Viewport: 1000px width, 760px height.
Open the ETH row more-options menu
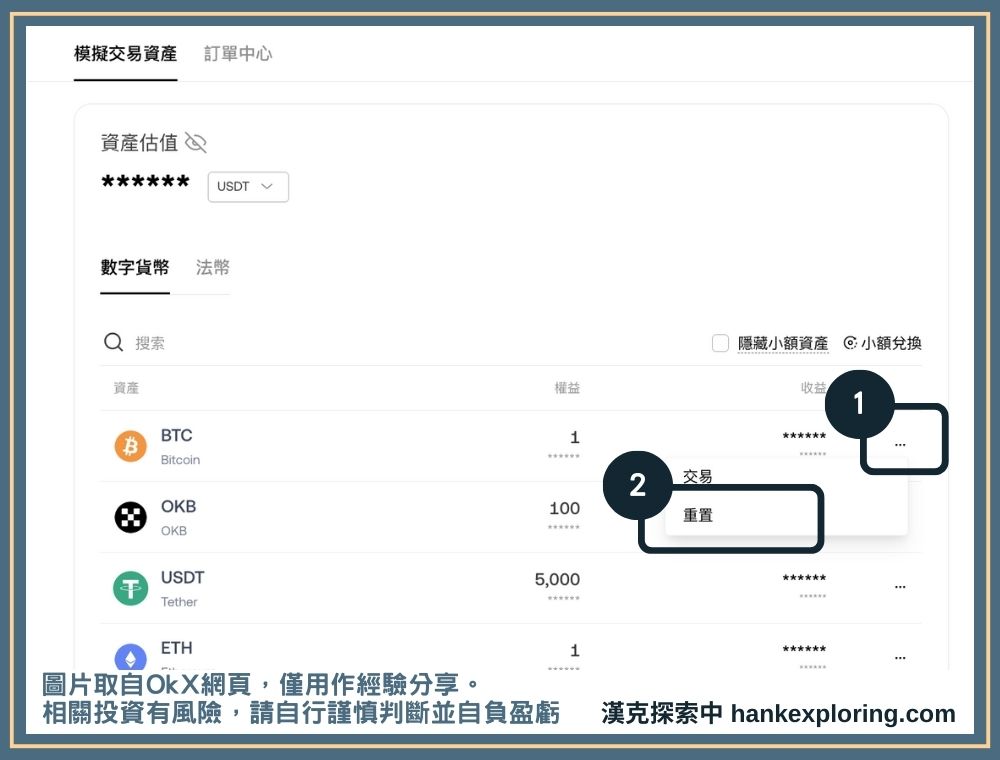coord(900,657)
